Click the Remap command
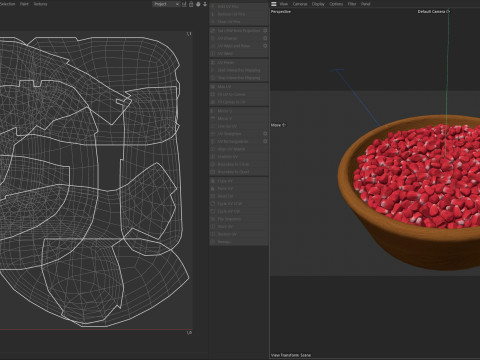The width and height of the screenshot is (480, 360). [x=239, y=242]
